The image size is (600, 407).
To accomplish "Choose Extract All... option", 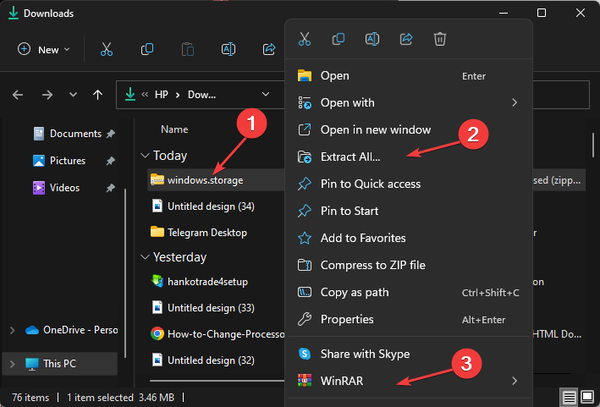I will (x=409, y=157).
